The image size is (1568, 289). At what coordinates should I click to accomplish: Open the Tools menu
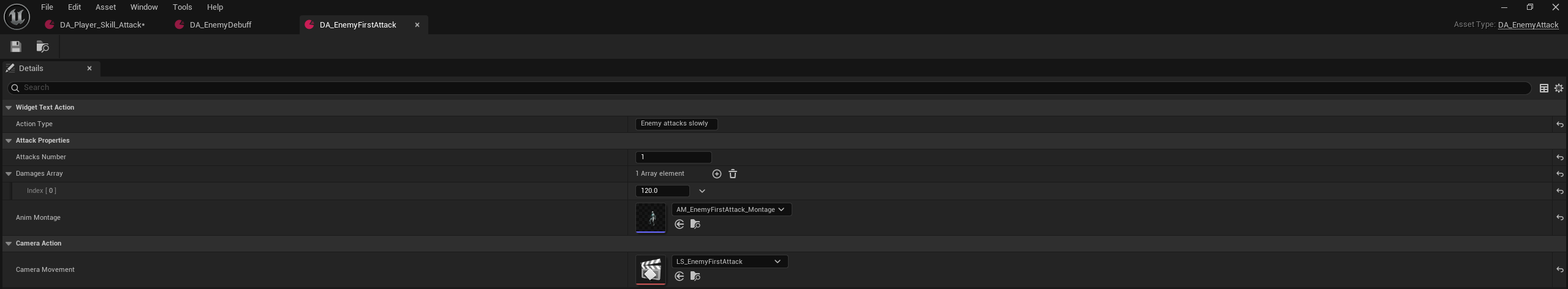point(182,7)
